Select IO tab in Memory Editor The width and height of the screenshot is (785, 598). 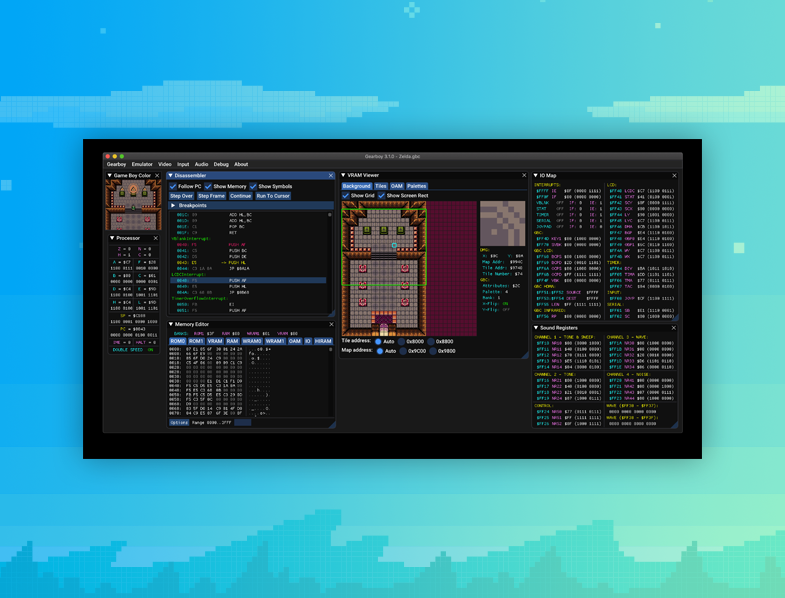click(308, 342)
